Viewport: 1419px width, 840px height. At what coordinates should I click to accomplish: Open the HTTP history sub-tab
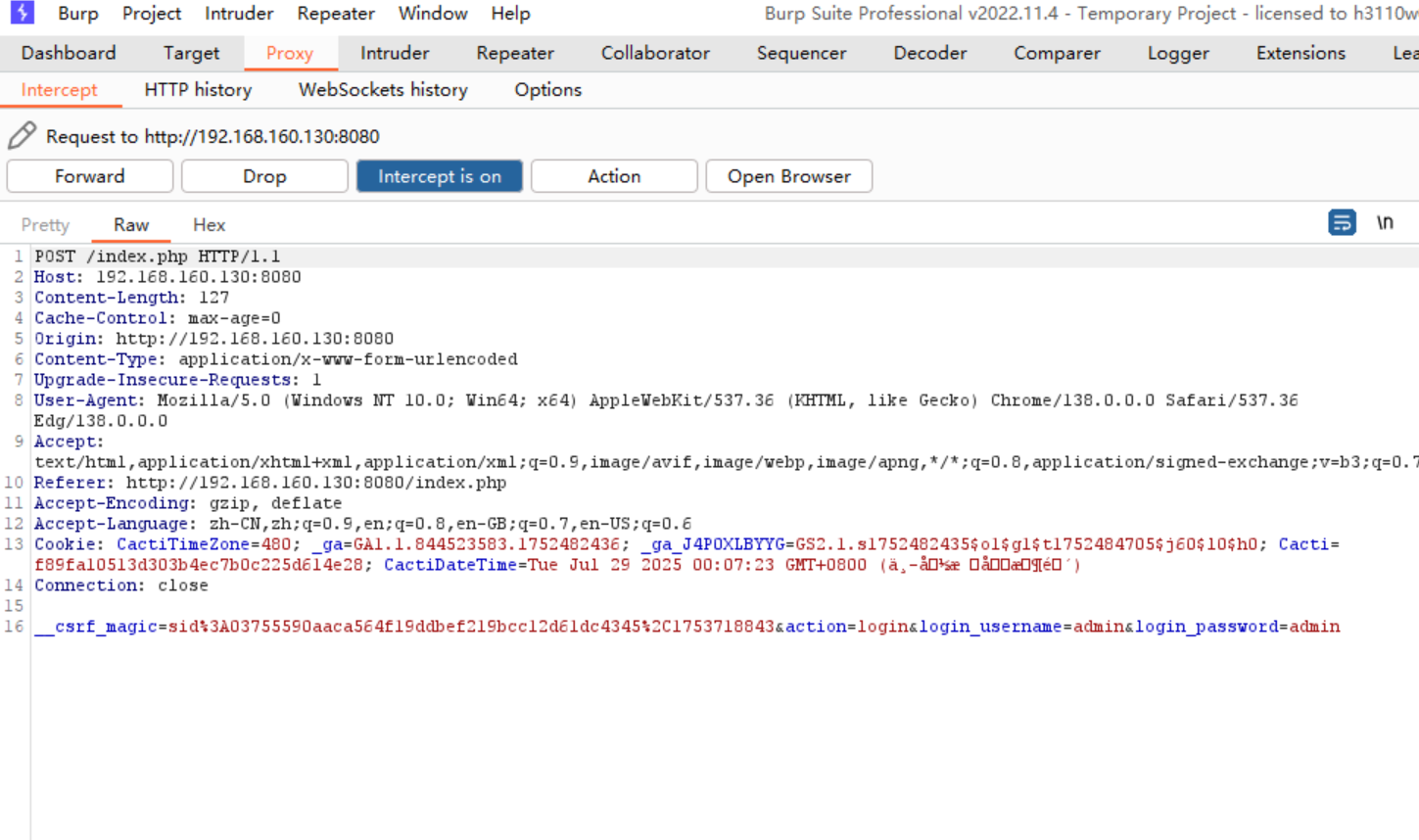[198, 90]
